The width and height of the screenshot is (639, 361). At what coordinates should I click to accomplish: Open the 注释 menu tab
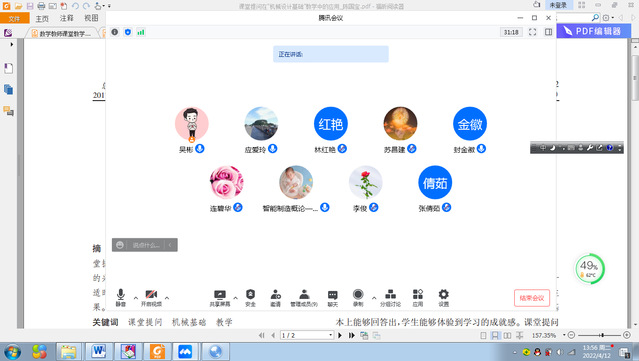pos(66,18)
